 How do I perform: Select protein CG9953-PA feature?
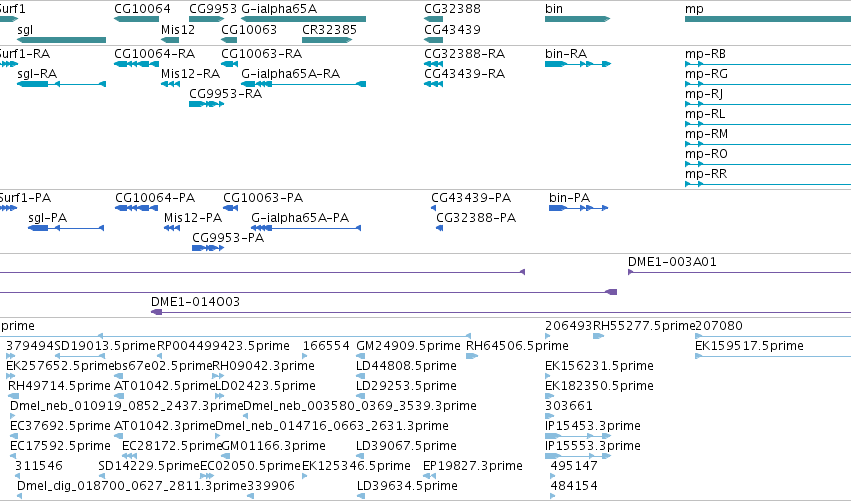click(x=208, y=248)
